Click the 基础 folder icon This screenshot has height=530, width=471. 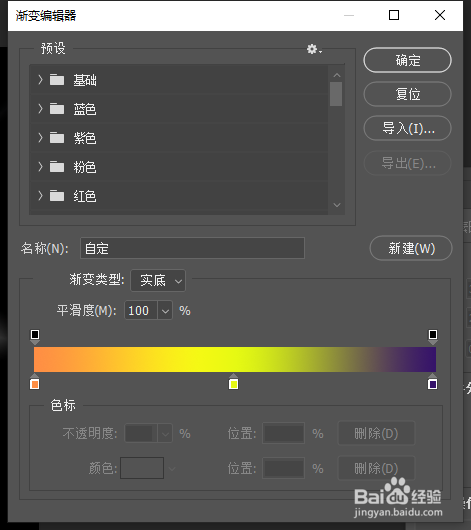(x=57, y=80)
